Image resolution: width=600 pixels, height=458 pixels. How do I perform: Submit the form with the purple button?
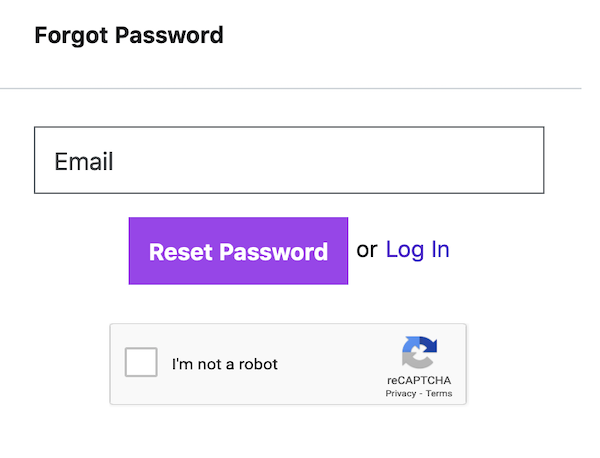[x=238, y=251]
